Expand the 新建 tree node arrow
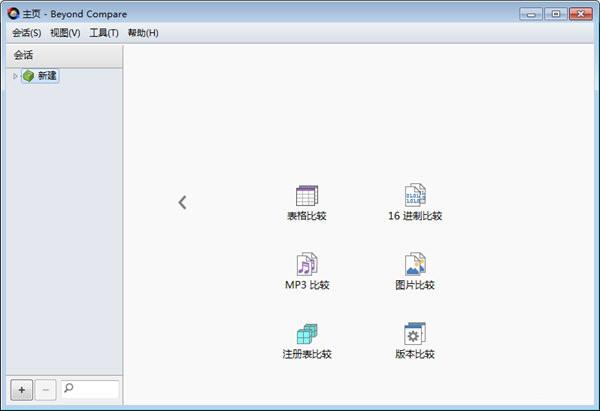 tap(15, 76)
